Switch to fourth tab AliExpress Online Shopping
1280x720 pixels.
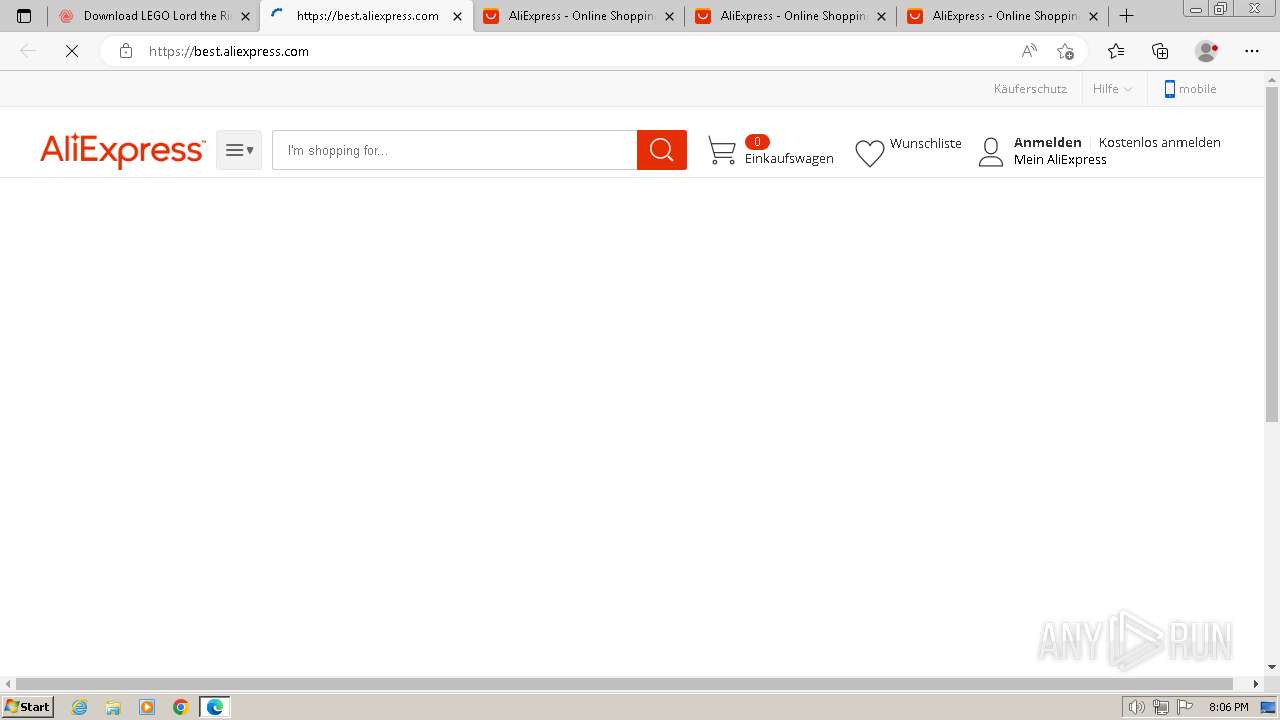(791, 16)
